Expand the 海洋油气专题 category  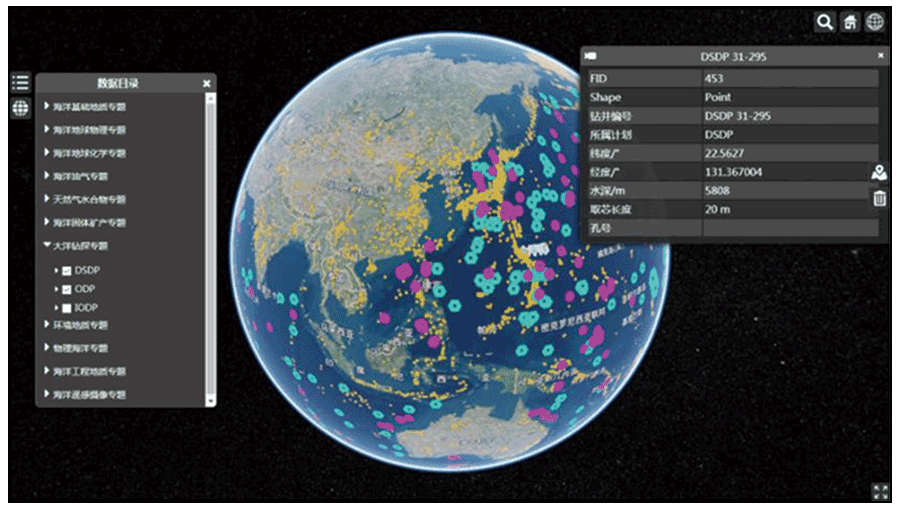pyautogui.click(x=47, y=176)
